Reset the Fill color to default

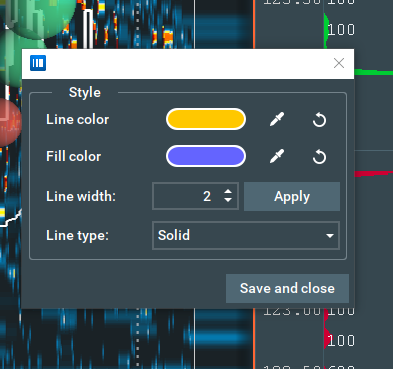(x=319, y=157)
